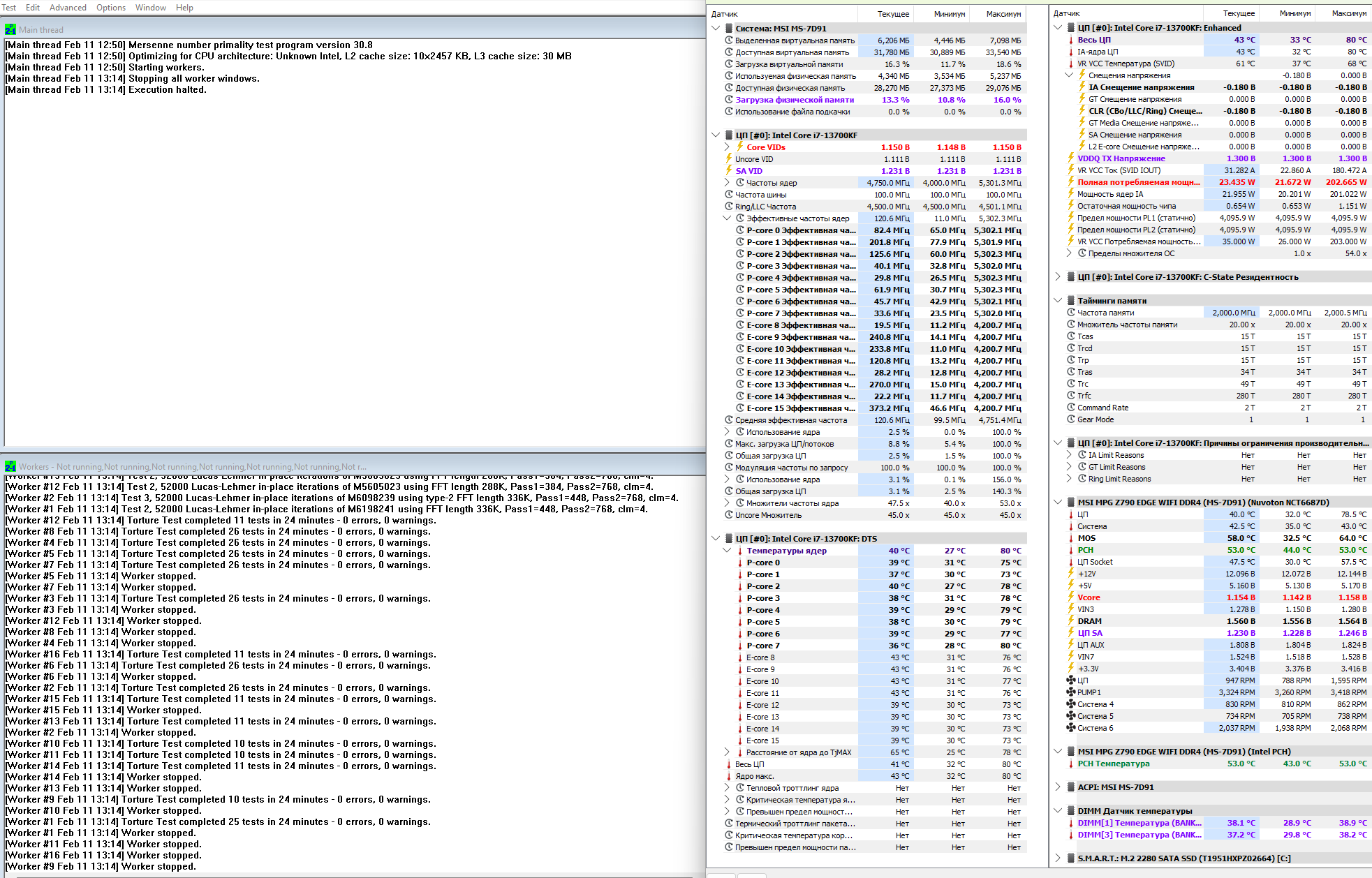This screenshot has height=878, width=1372.
Task: Select the Полная потребляемая мощность row
Action: coord(1138,182)
